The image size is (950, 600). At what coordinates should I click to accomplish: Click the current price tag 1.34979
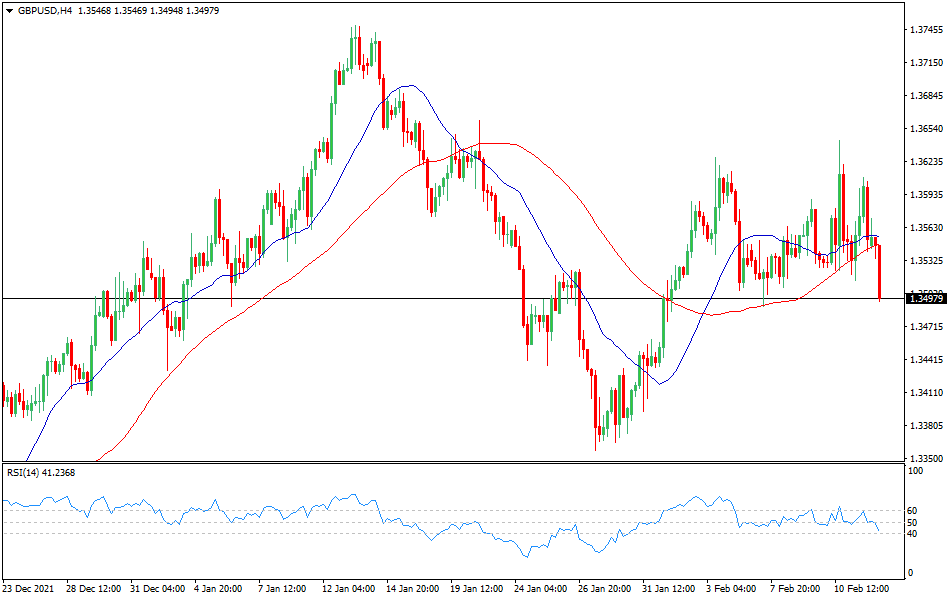tap(927, 298)
